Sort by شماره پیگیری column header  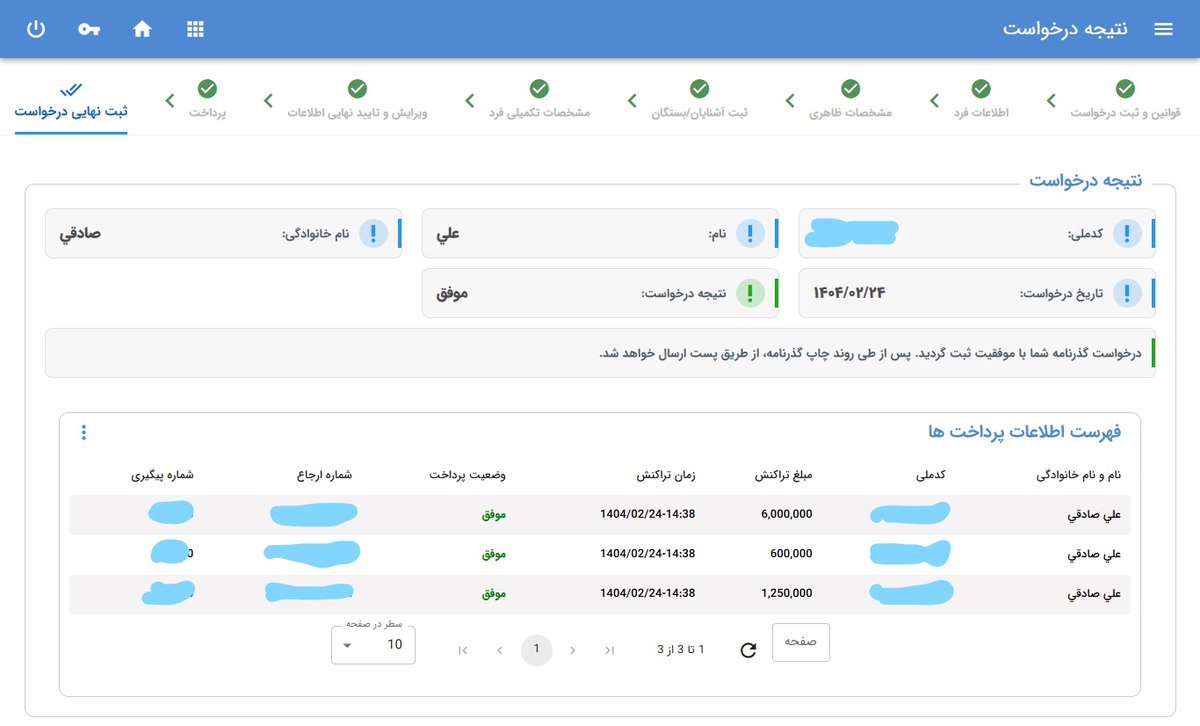161,475
